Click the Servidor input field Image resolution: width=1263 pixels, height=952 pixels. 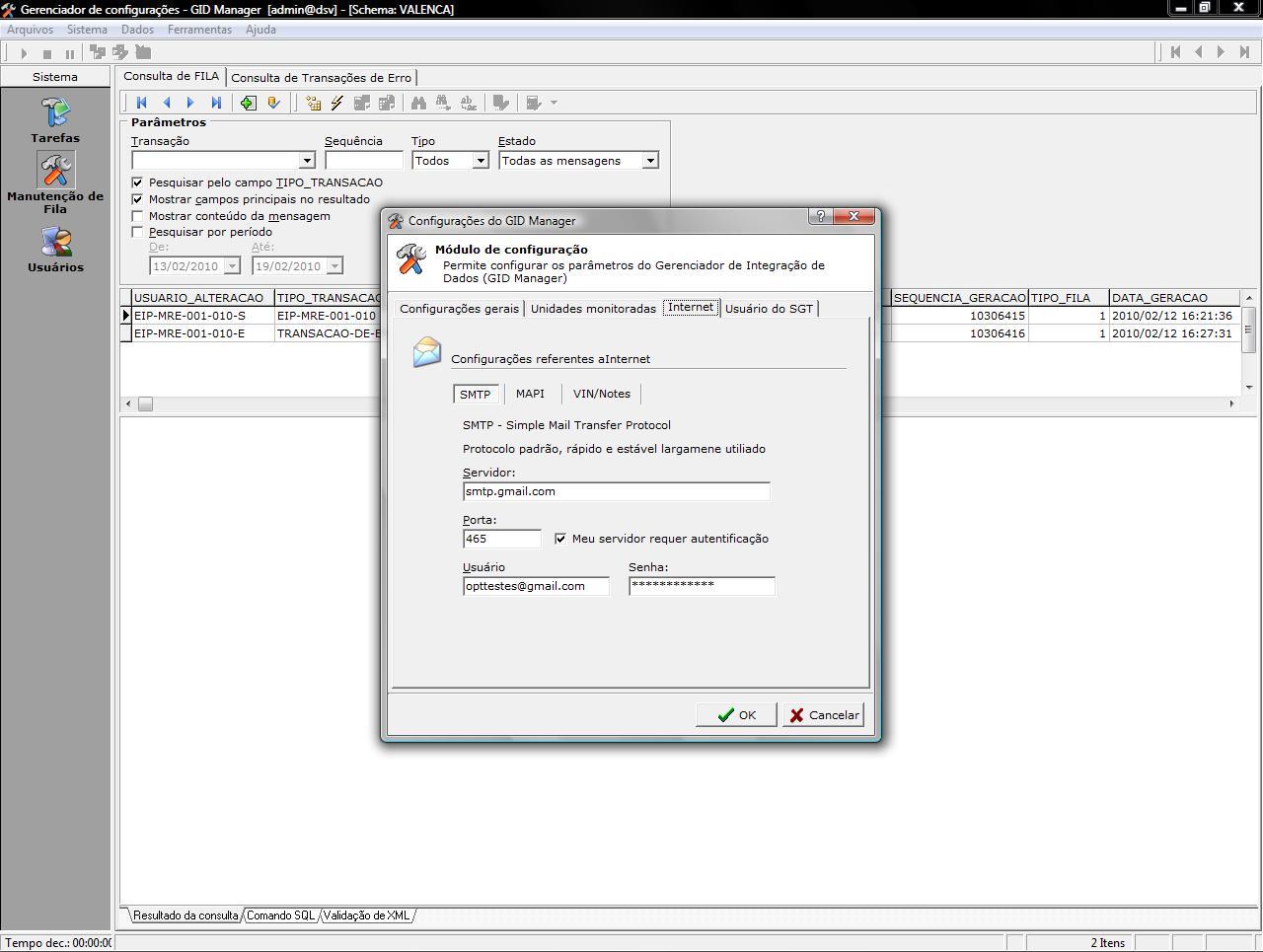point(616,491)
